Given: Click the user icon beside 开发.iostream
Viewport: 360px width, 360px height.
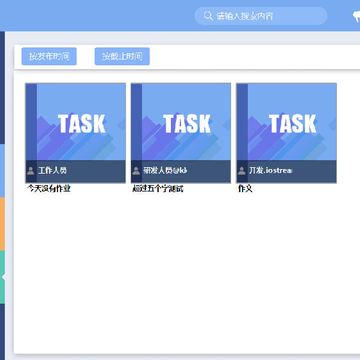Looking at the screenshot, I should pyautogui.click(x=242, y=171).
